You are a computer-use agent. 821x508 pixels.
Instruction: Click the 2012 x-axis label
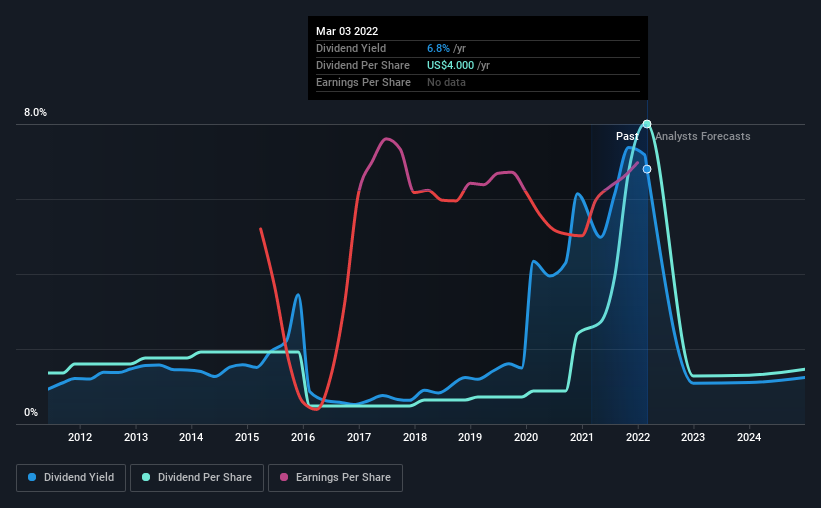coord(80,437)
